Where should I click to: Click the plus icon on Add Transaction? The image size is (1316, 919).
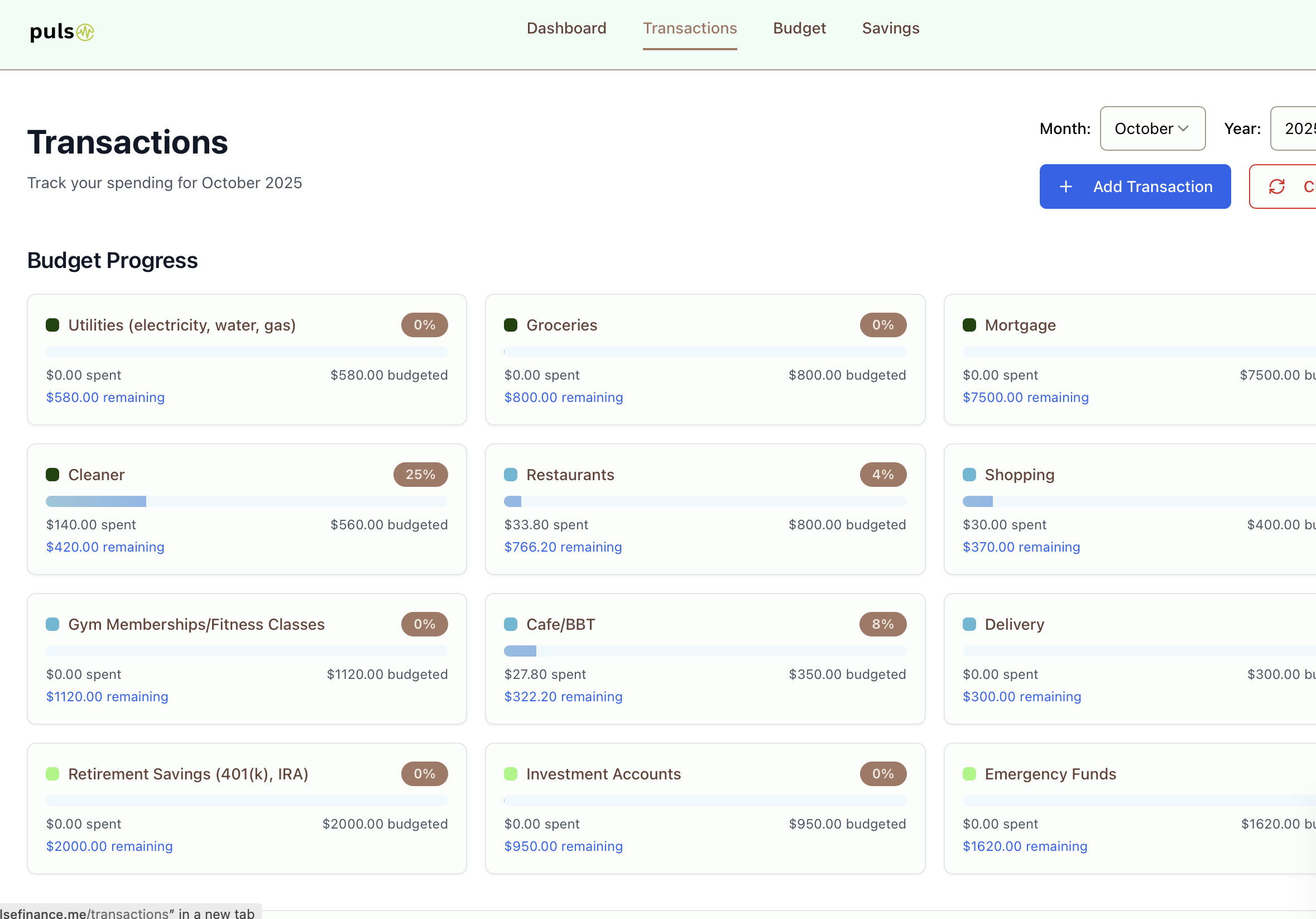[x=1065, y=186]
